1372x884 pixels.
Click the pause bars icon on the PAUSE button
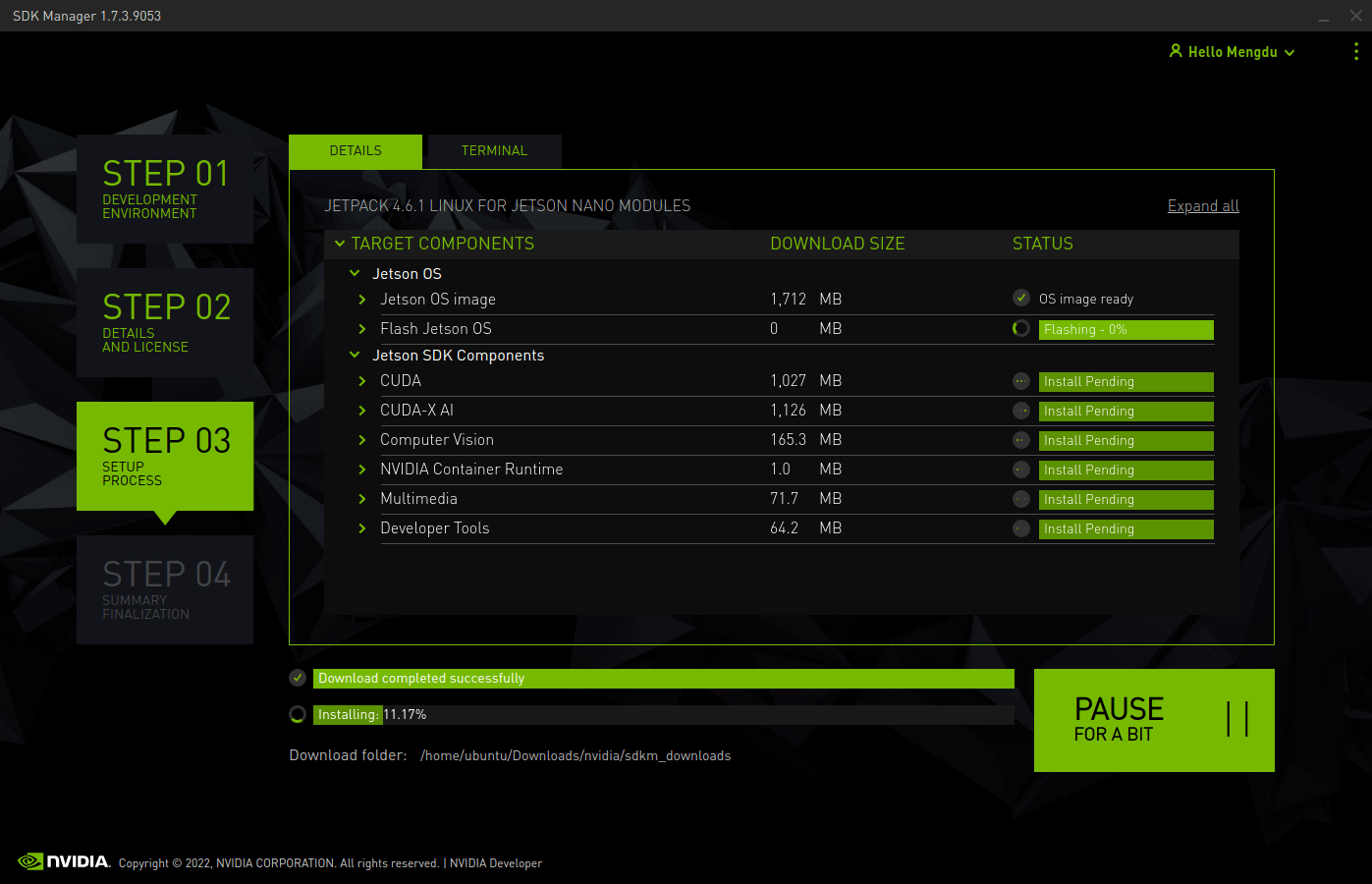[1239, 720]
